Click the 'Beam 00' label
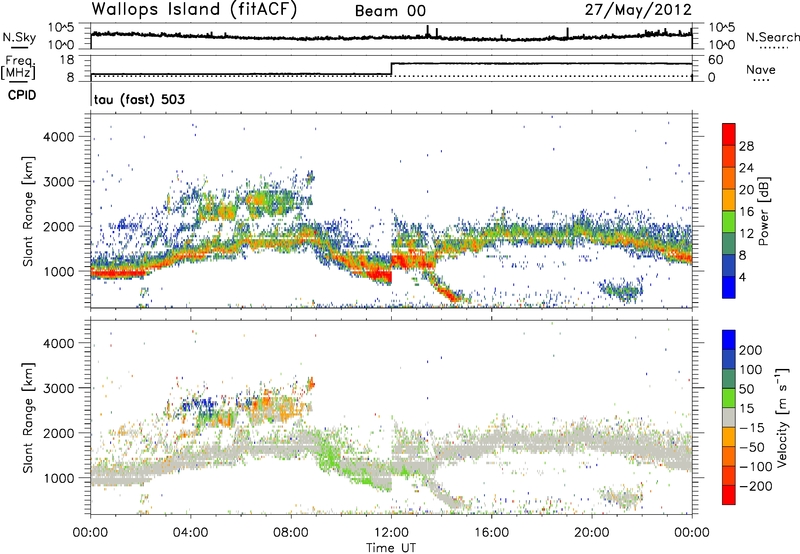 tap(390, 11)
